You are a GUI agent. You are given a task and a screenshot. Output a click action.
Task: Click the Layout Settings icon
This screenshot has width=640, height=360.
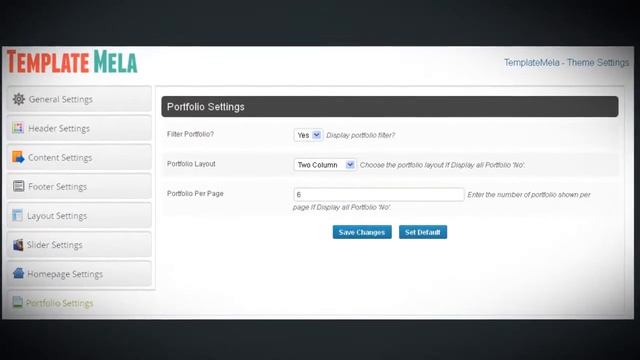[x=17, y=215]
